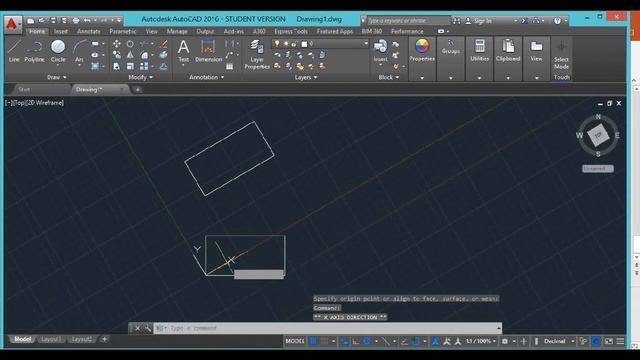Open the Utilities calculator panel button
This screenshot has width=640, height=360.
(x=480, y=51)
